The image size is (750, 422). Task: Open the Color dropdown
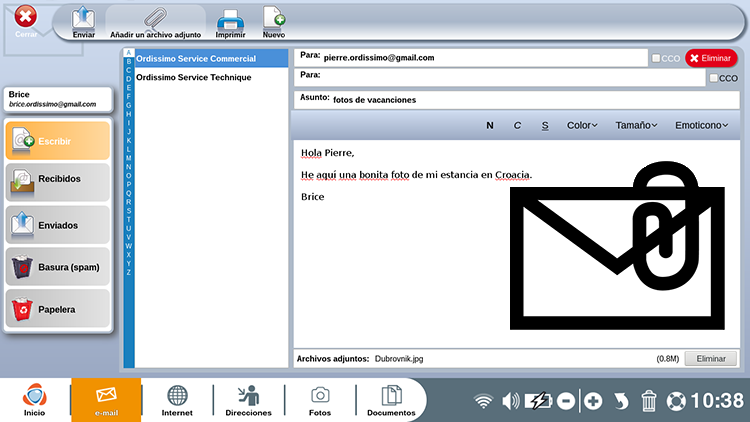tap(582, 125)
